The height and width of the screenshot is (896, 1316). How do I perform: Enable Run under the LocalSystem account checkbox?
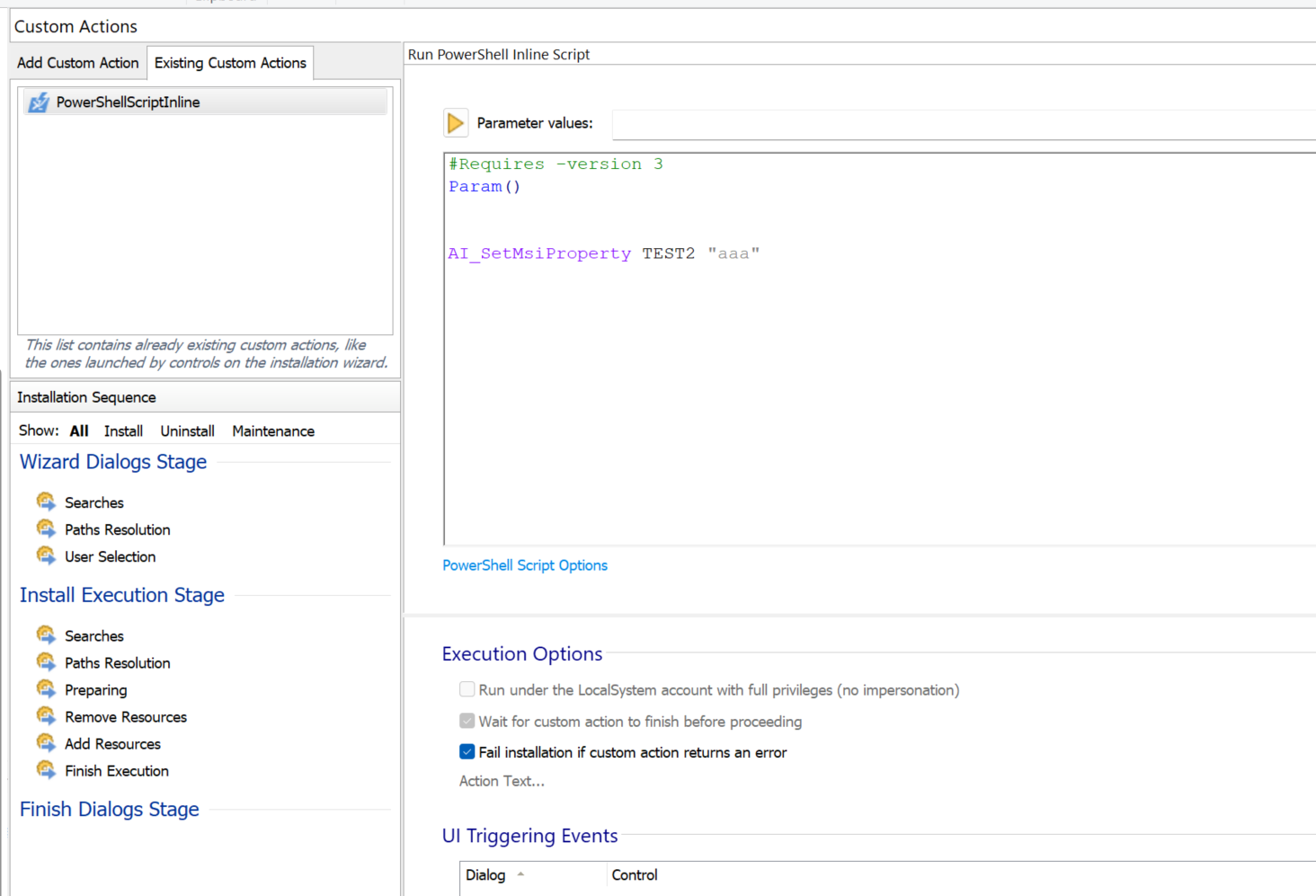coord(467,689)
